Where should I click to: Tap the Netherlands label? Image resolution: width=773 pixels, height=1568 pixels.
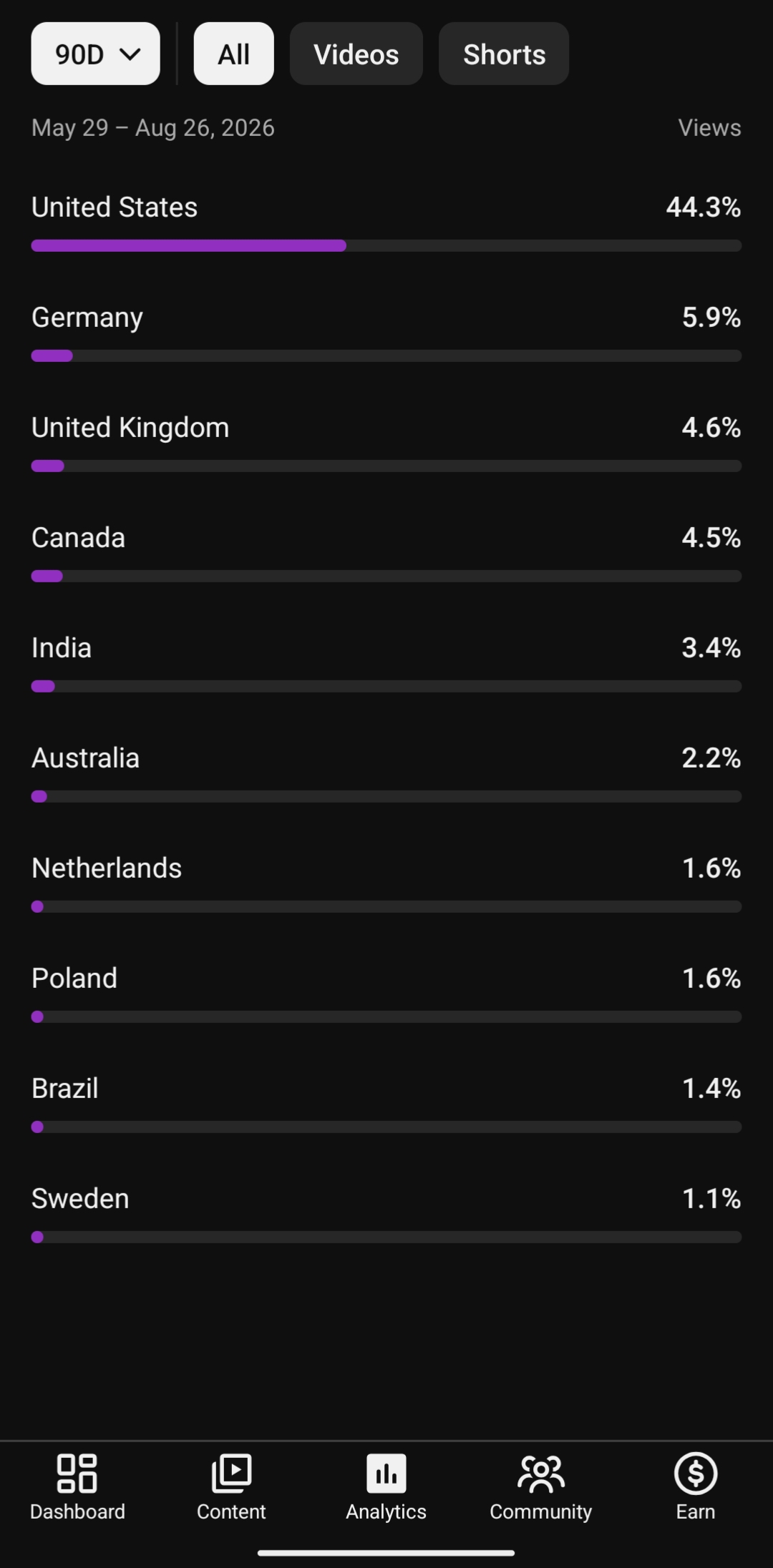[107, 868]
